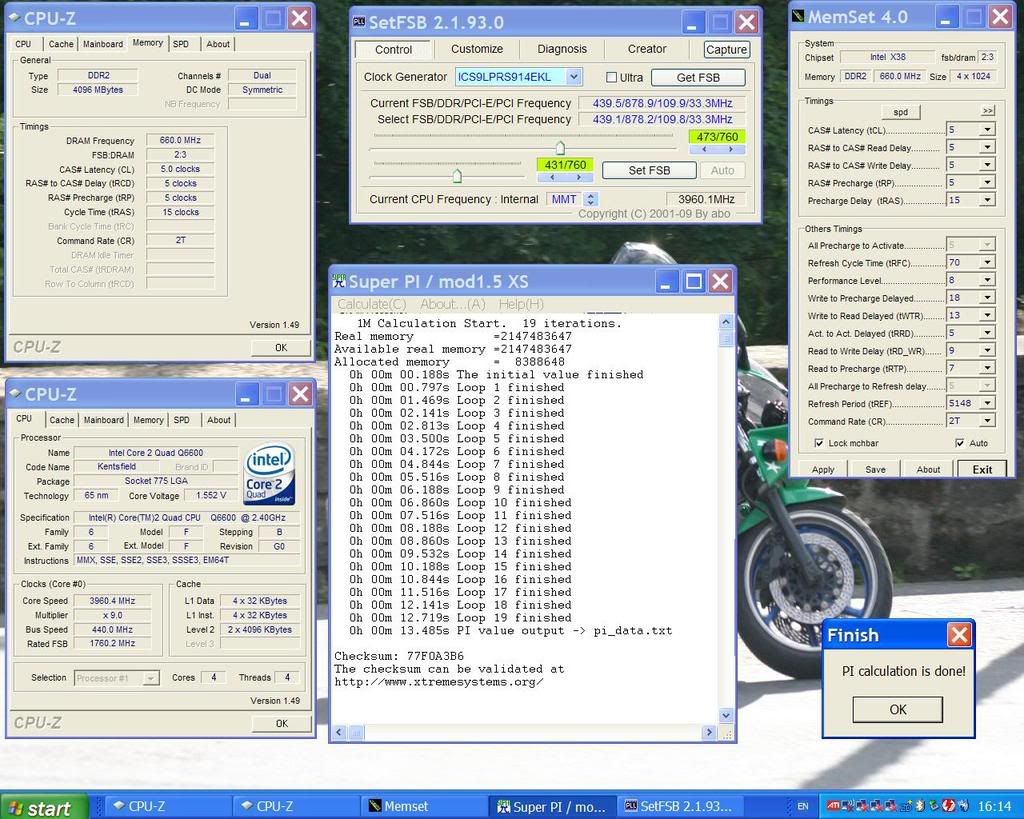Screen dimensions: 1024x819
Task: Open Calculate(C) menu in Super PI
Action: 372,304
